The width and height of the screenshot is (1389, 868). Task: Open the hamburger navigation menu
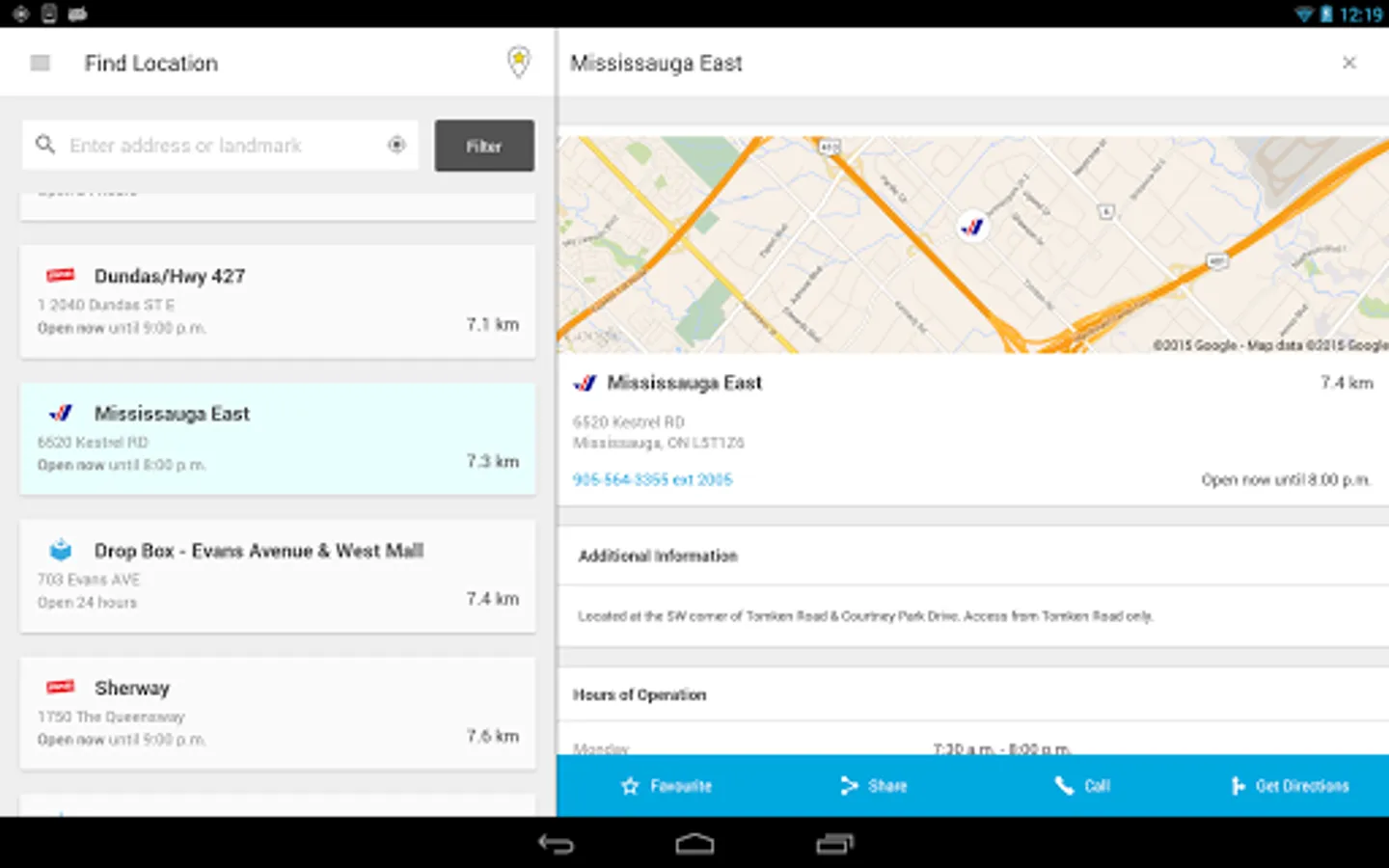pos(40,63)
